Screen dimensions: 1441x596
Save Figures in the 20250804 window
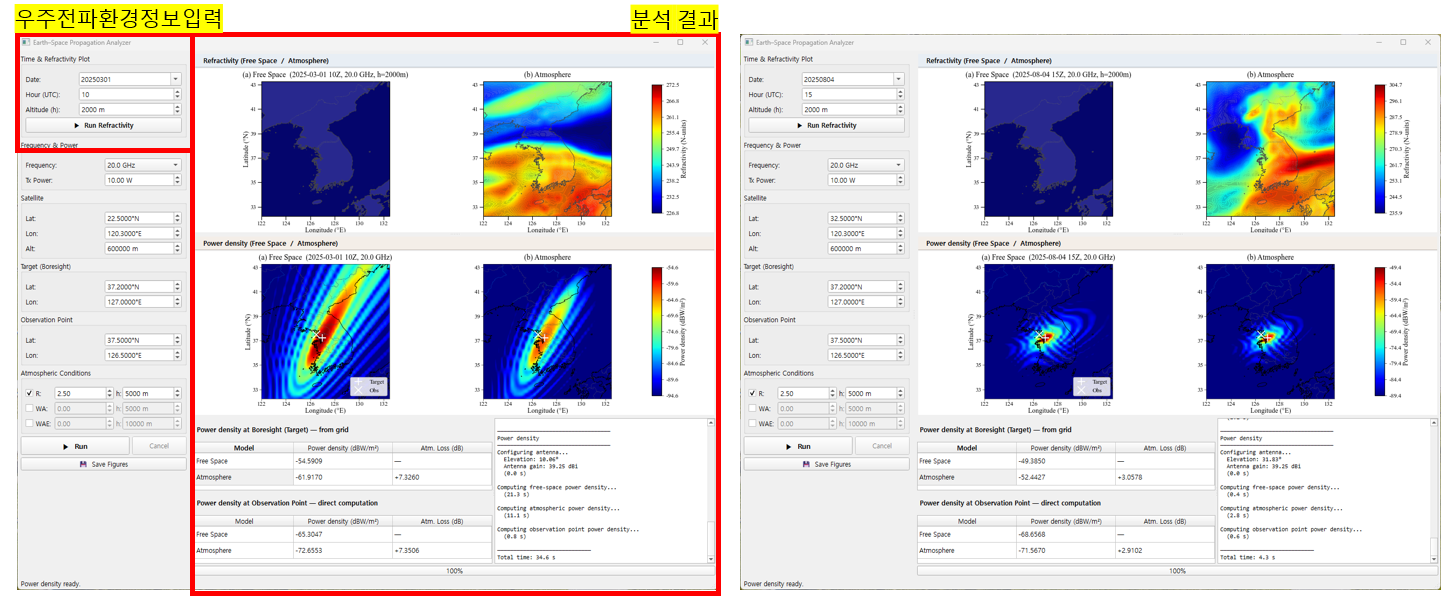(x=826, y=464)
